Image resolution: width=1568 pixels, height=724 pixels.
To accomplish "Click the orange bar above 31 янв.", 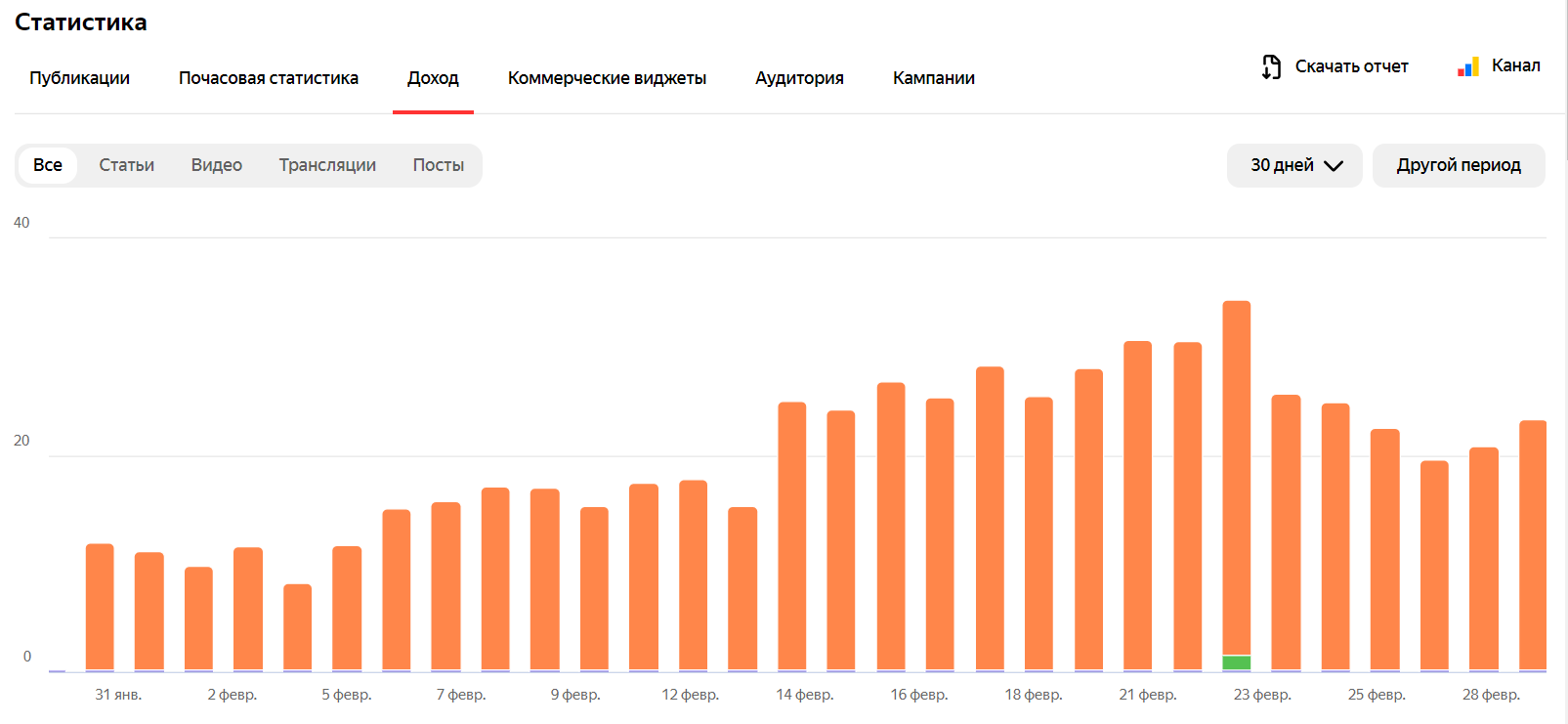I will (100, 607).
